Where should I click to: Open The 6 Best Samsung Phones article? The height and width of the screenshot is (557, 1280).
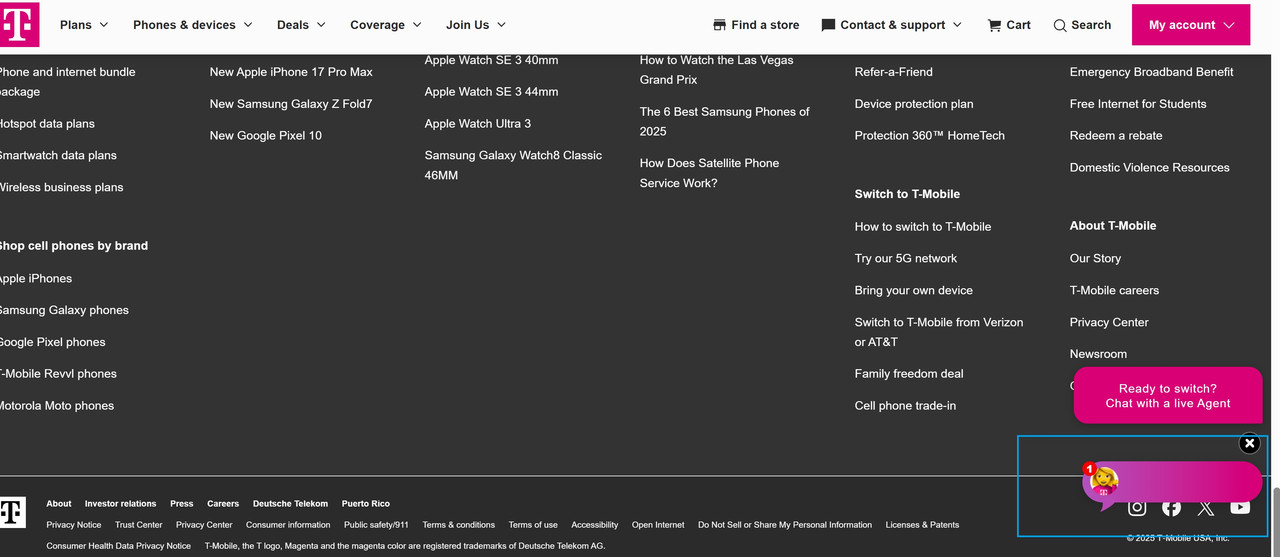point(725,121)
